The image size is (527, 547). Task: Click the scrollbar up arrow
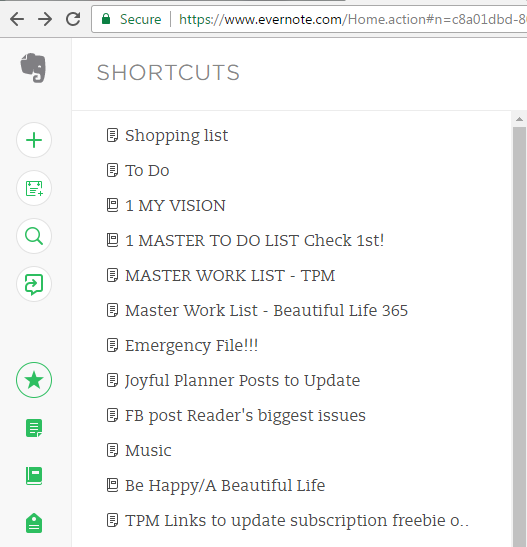[x=519, y=119]
